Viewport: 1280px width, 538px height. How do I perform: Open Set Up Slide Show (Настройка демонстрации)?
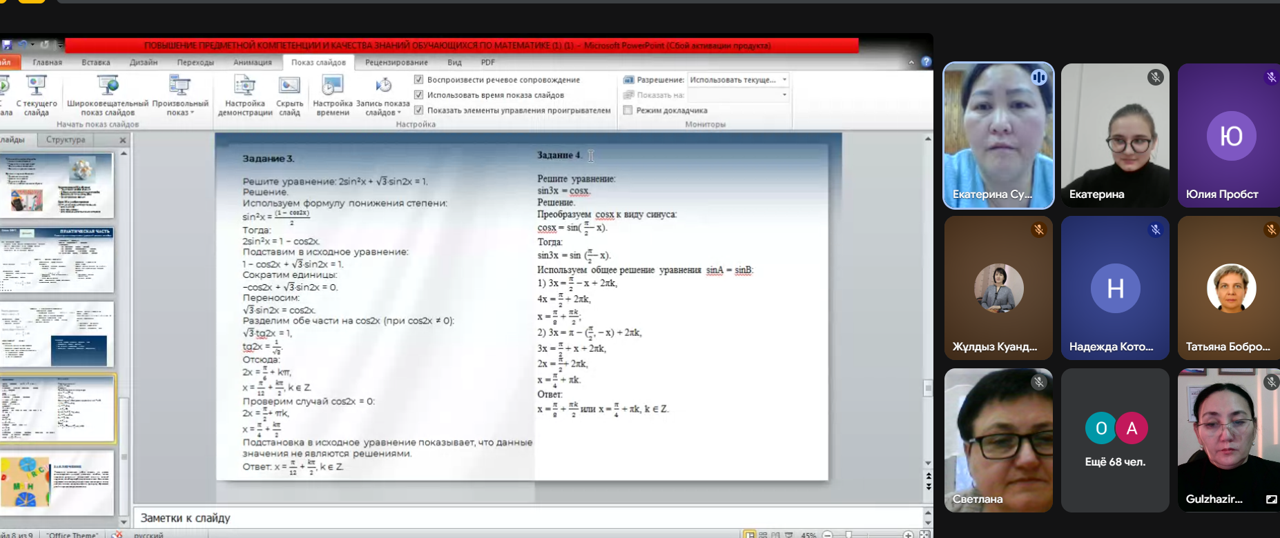tap(245, 93)
